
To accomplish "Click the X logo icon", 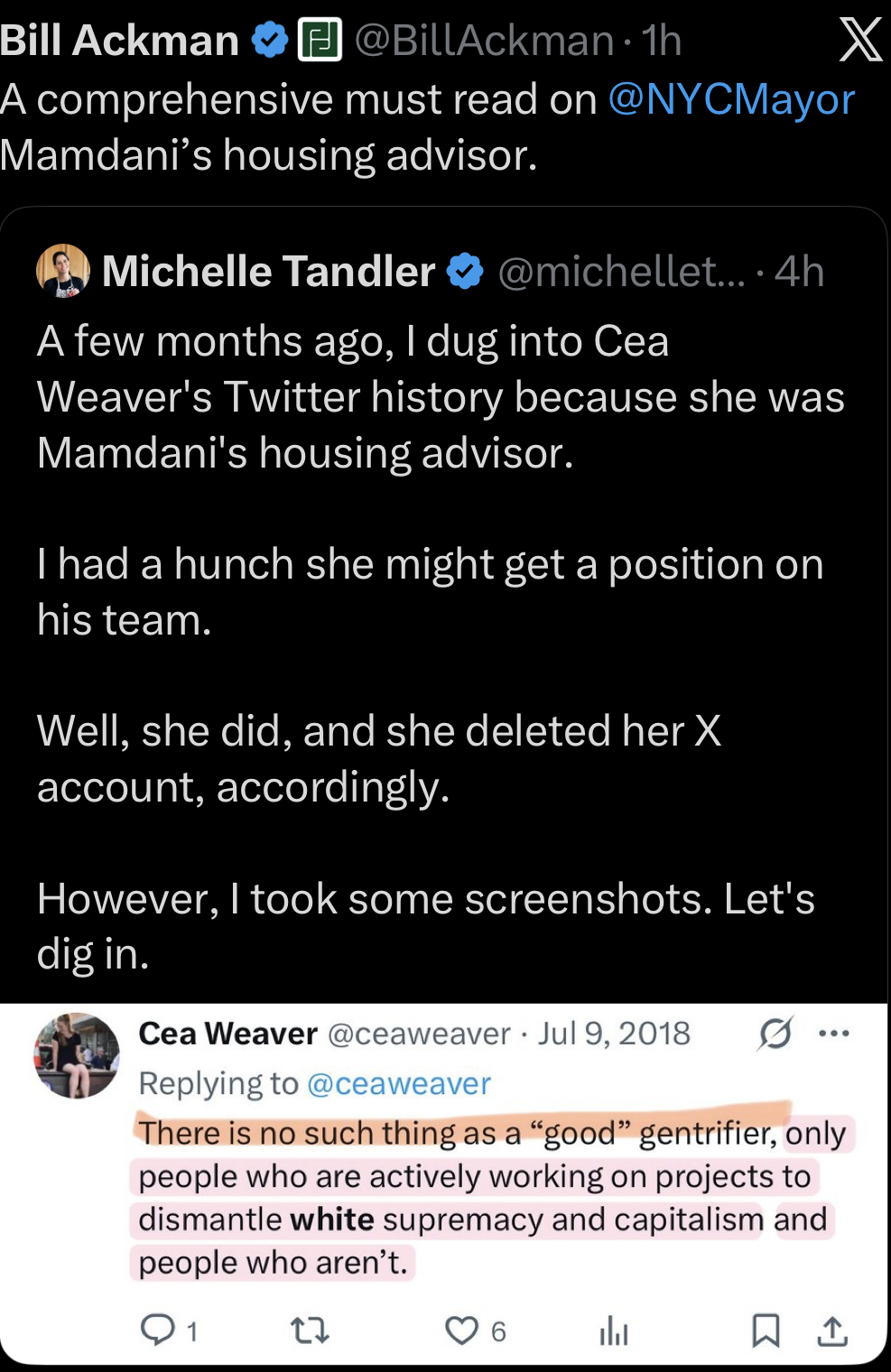I will tap(859, 41).
